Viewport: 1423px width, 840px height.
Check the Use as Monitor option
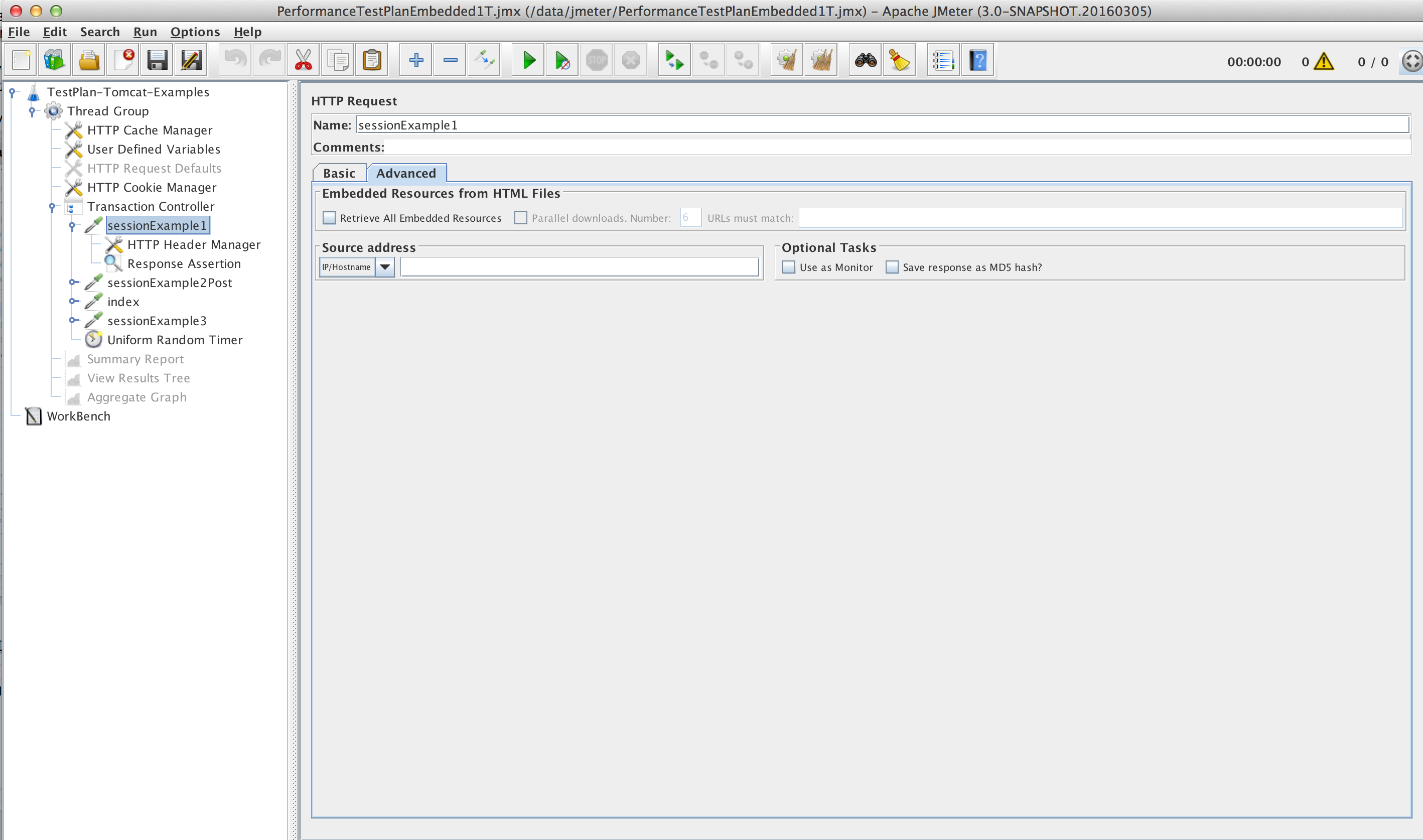point(788,267)
